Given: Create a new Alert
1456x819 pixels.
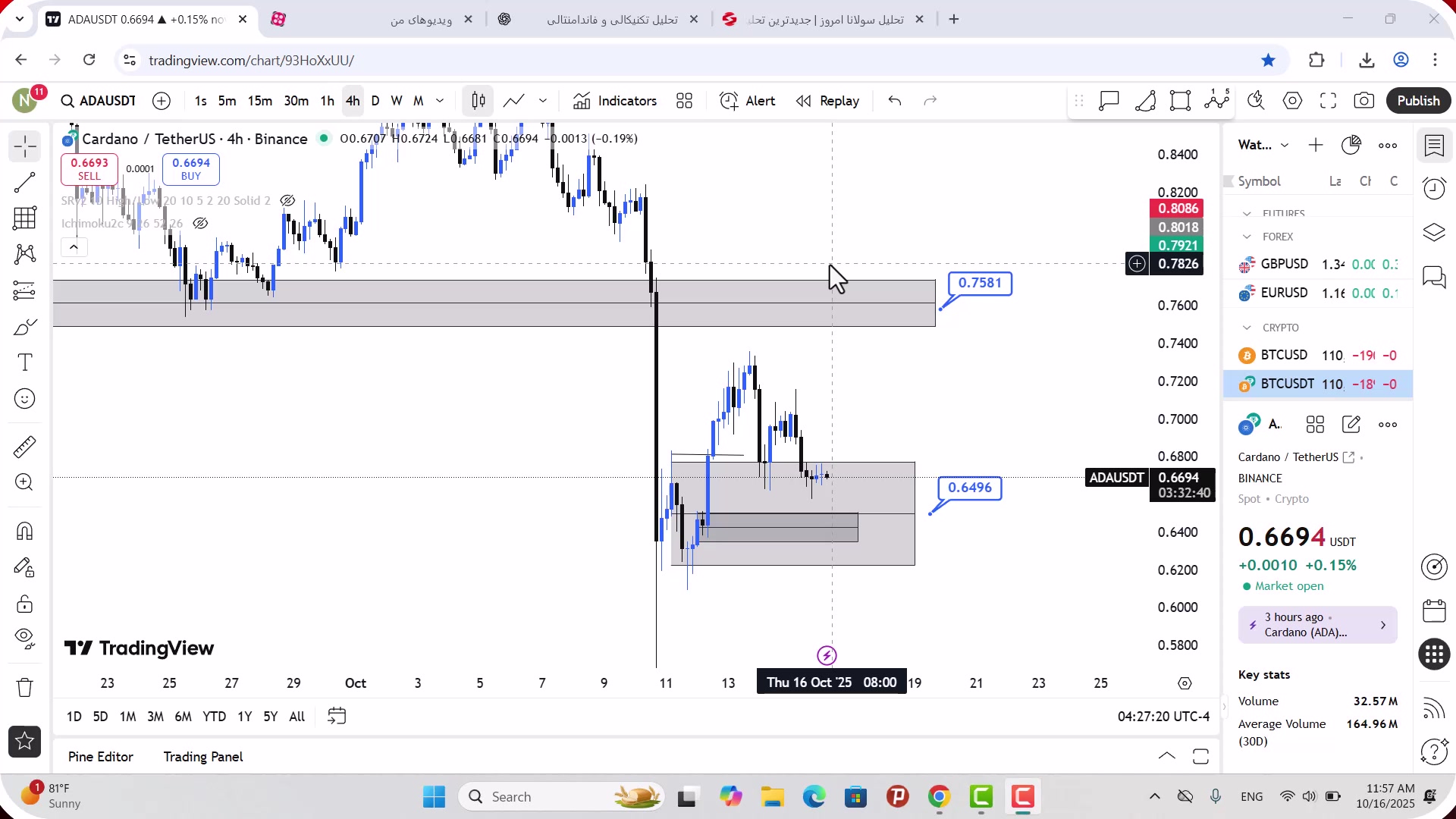Looking at the screenshot, I should pyautogui.click(x=748, y=101).
